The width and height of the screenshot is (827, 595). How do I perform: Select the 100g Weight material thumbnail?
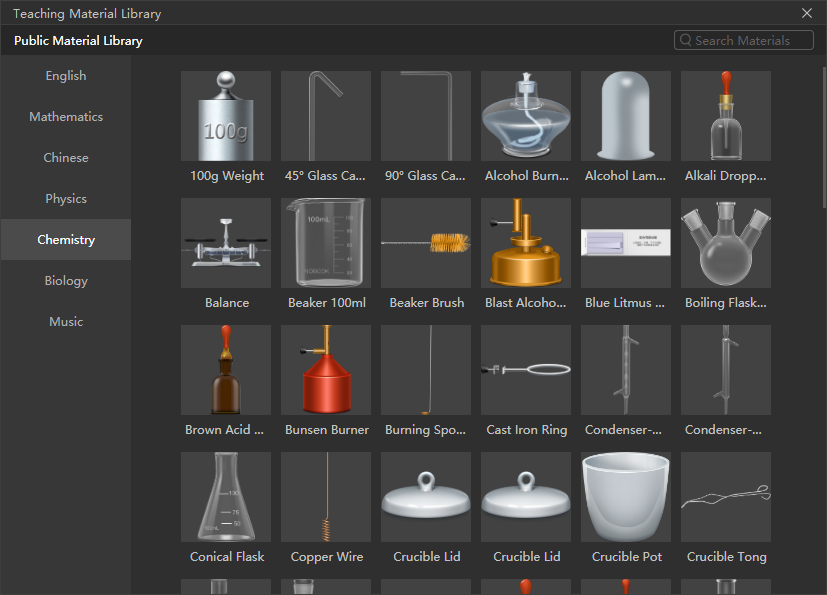(226, 116)
